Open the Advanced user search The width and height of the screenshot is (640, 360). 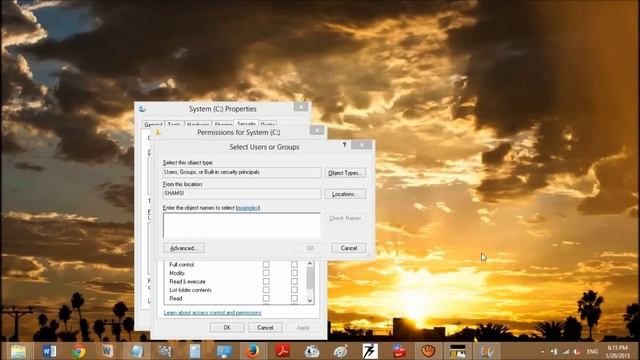click(184, 248)
